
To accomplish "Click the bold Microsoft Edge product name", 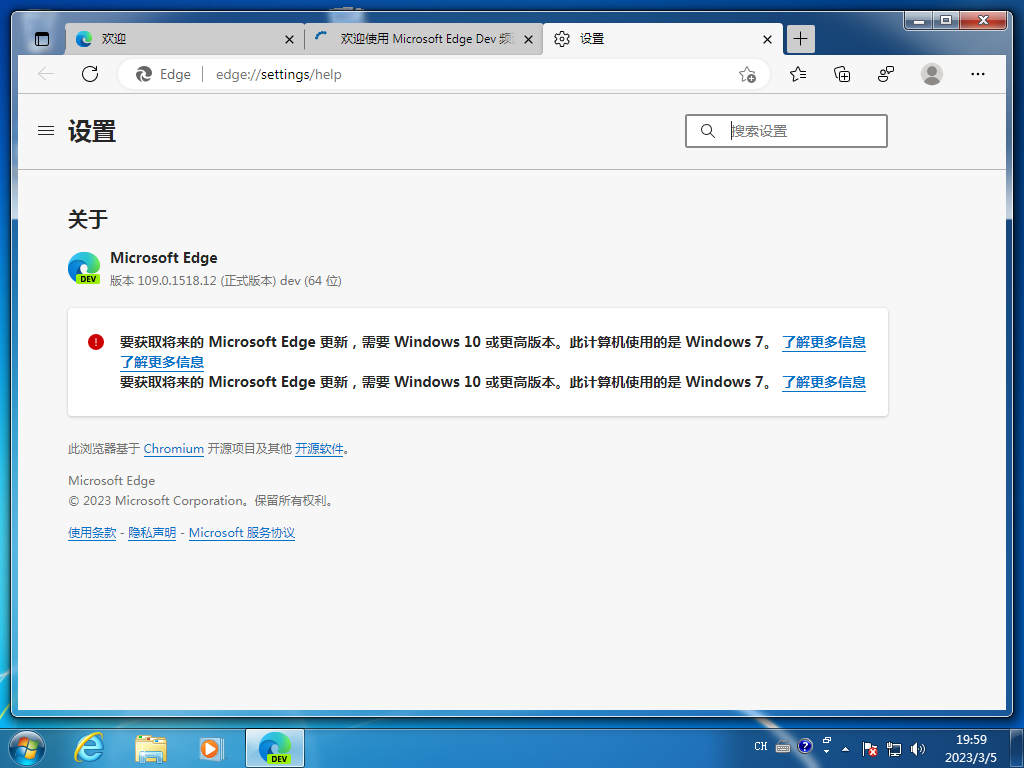I will (164, 258).
